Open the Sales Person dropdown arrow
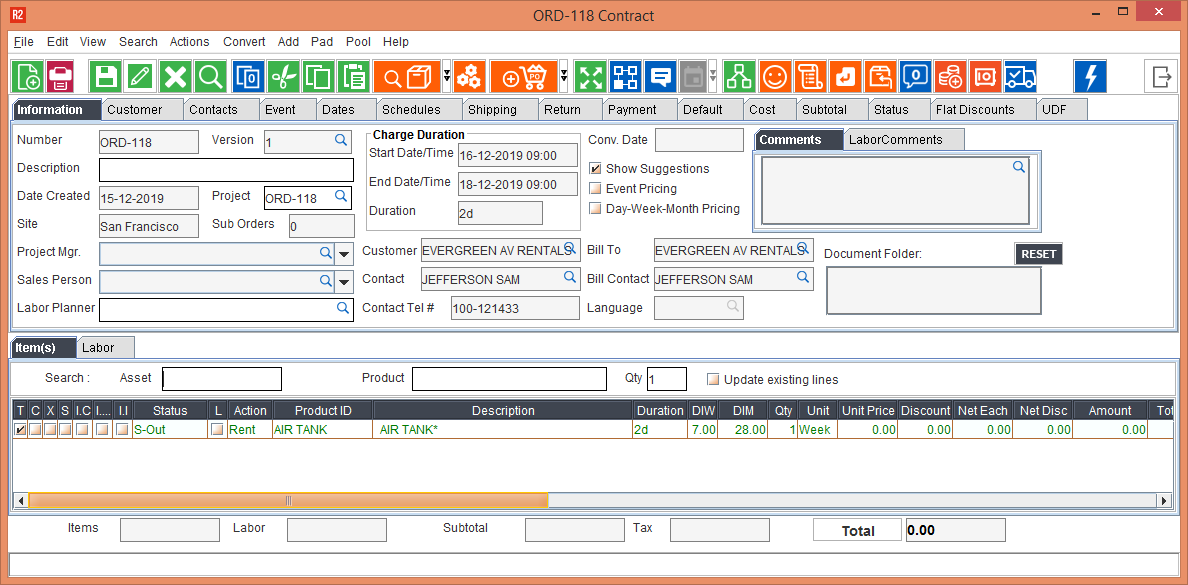Image resolution: width=1188 pixels, height=585 pixels. [345, 282]
